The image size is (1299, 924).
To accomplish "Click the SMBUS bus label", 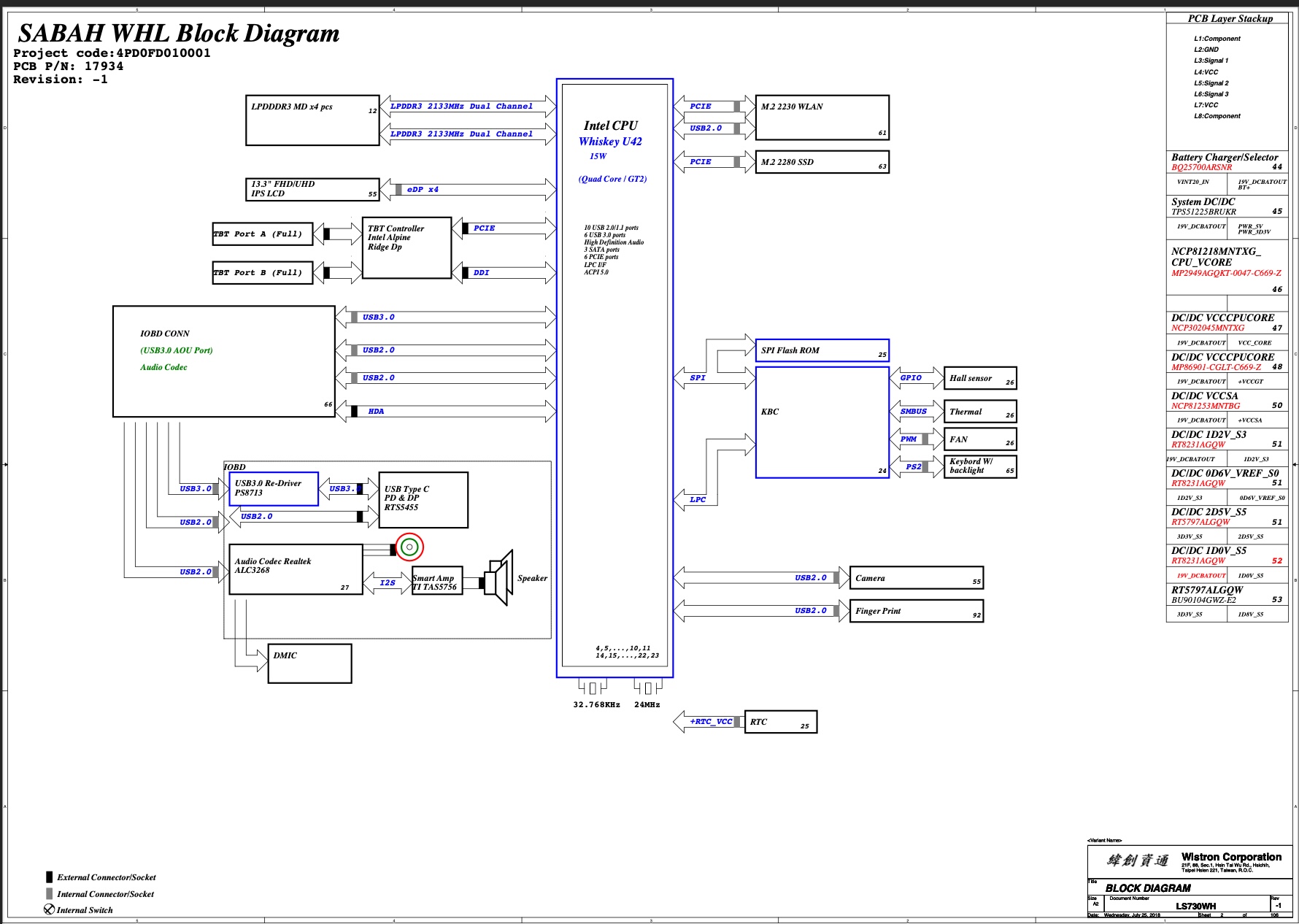I will [914, 412].
